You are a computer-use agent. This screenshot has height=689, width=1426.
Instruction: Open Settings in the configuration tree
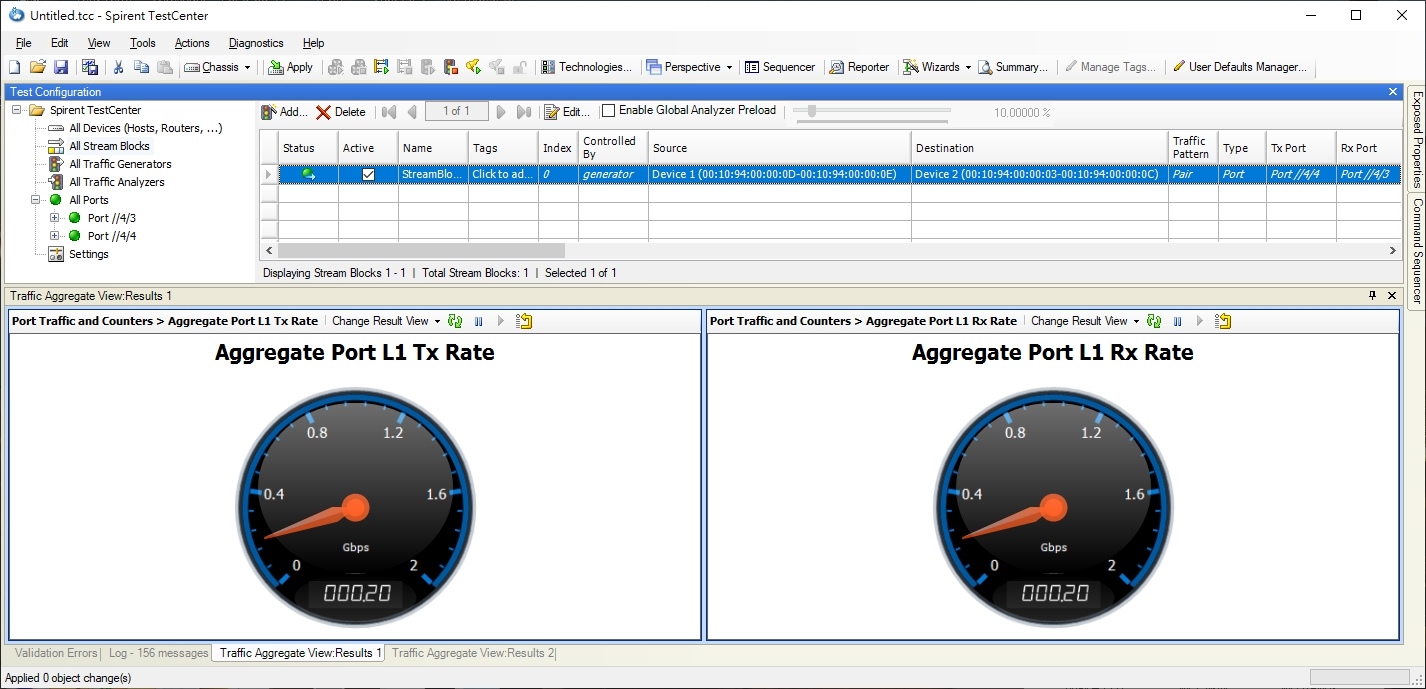pos(89,254)
